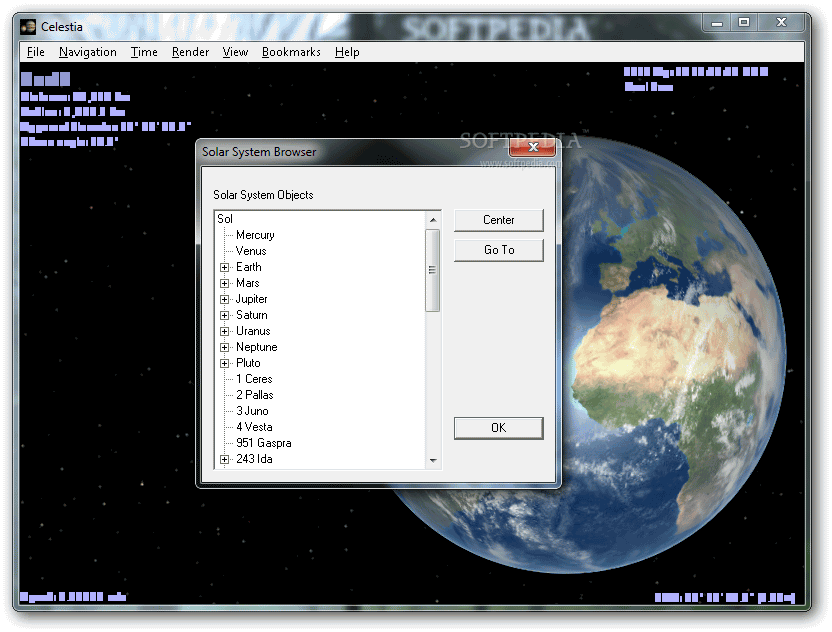
Task: Select Neptune in the object list
Action: (257, 347)
